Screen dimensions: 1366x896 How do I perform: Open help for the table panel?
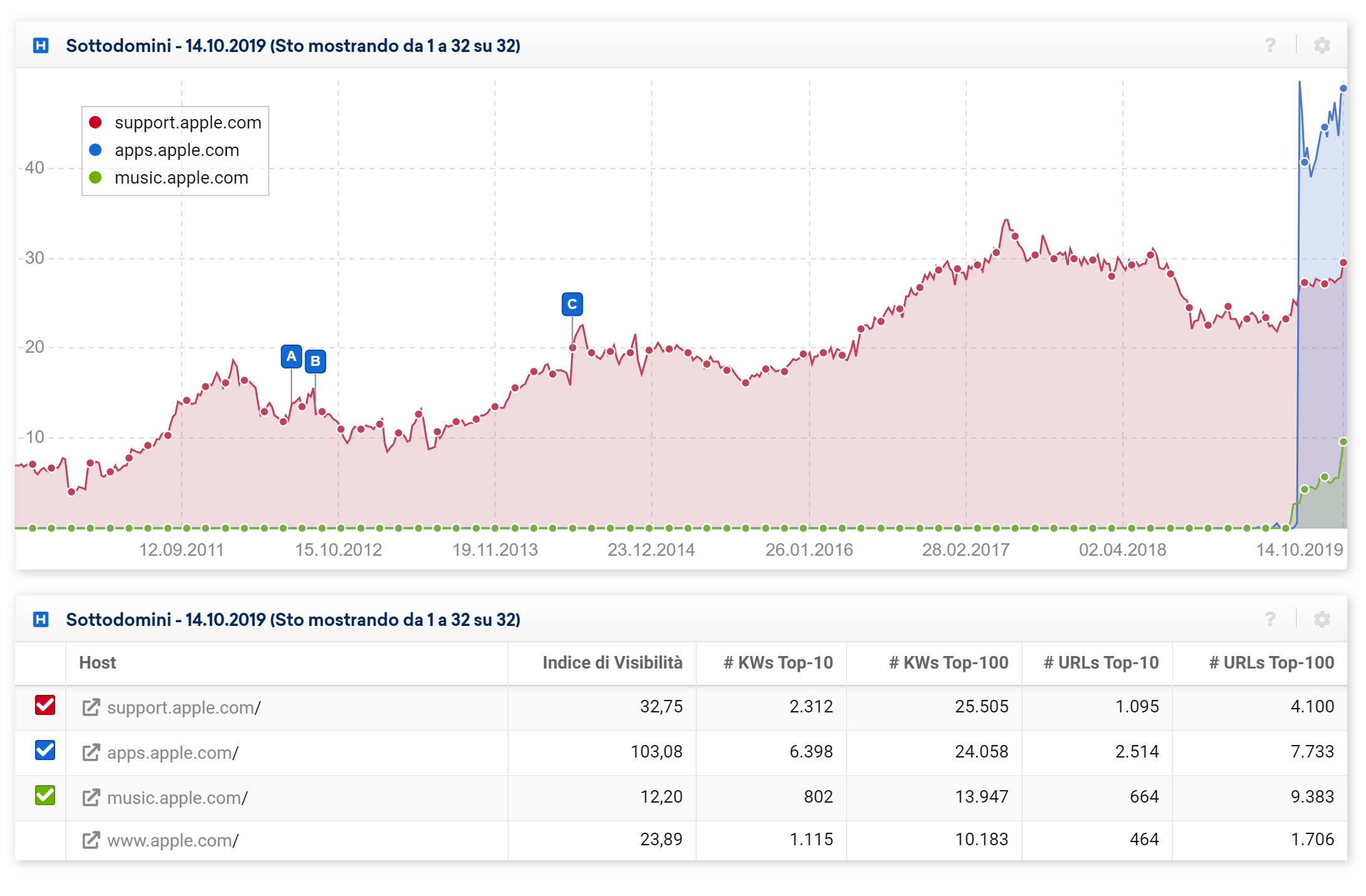(1270, 620)
